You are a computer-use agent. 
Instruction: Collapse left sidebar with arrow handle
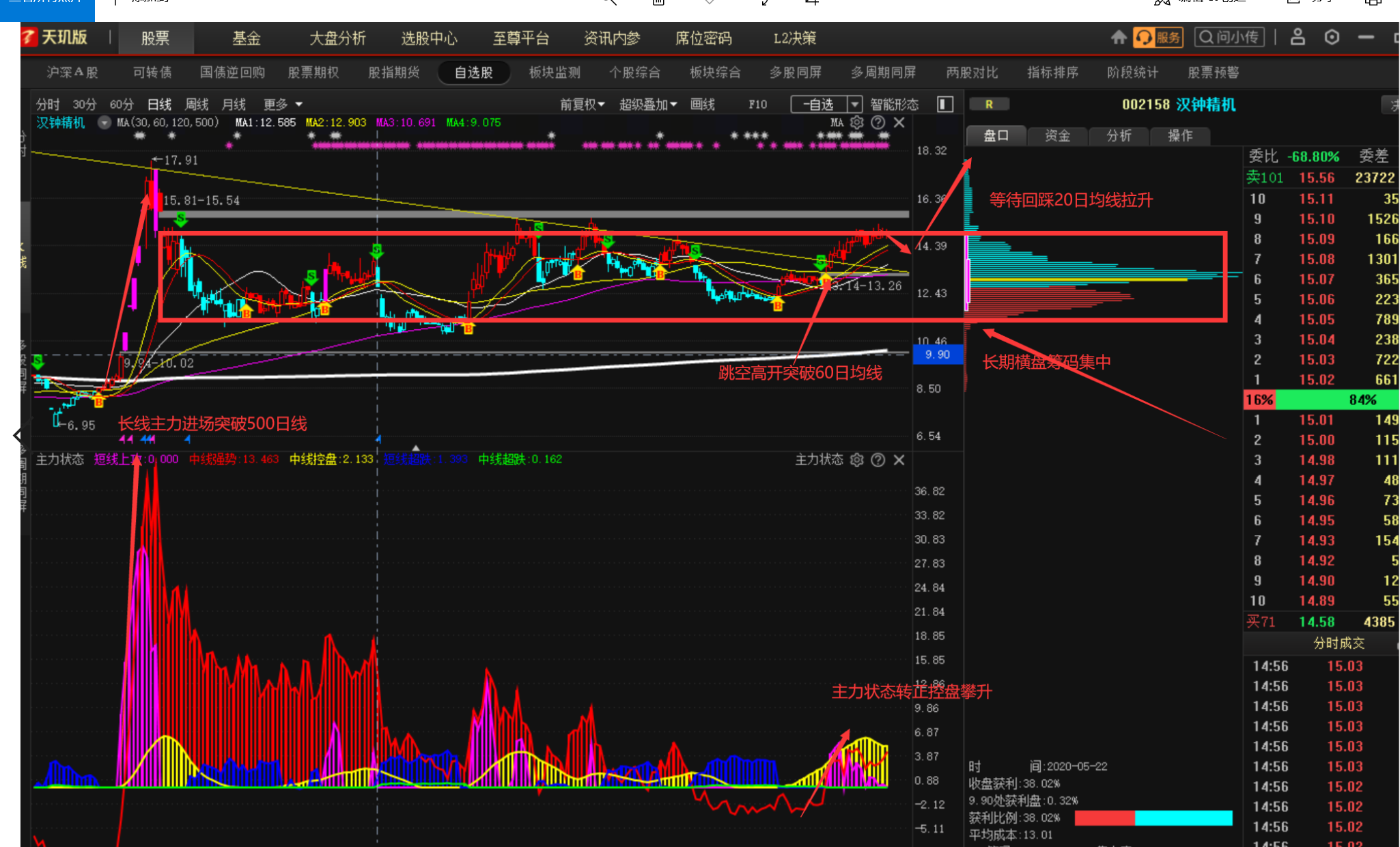tap(17, 435)
